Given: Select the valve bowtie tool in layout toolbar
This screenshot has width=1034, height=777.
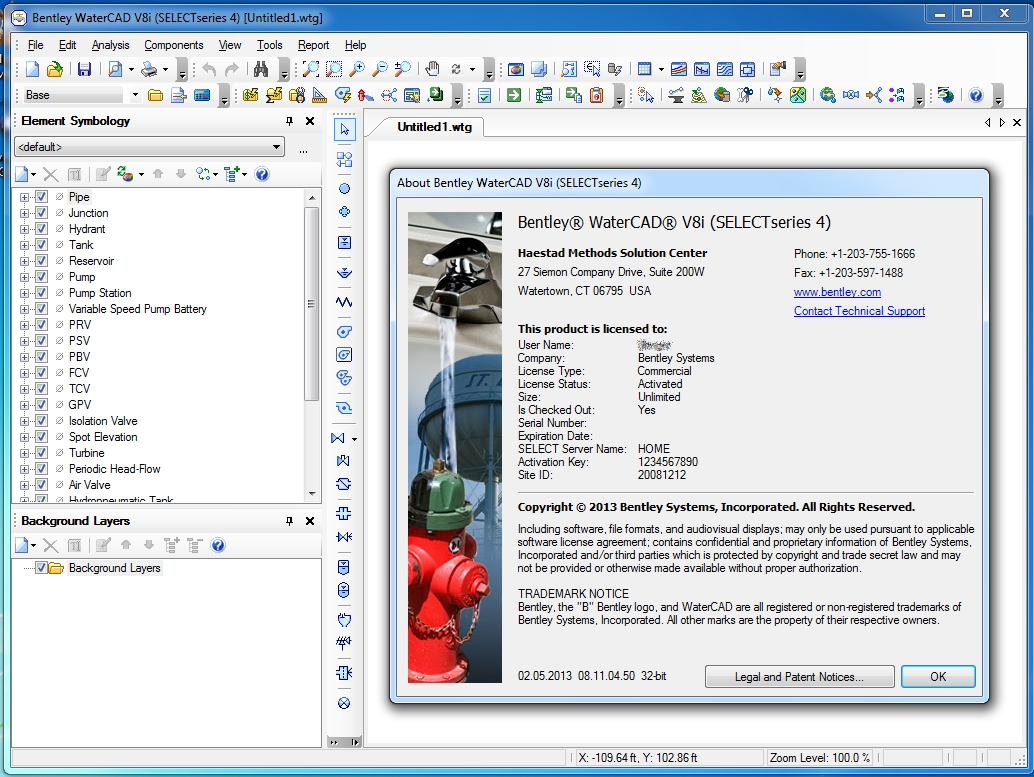Looking at the screenshot, I should click(338, 438).
